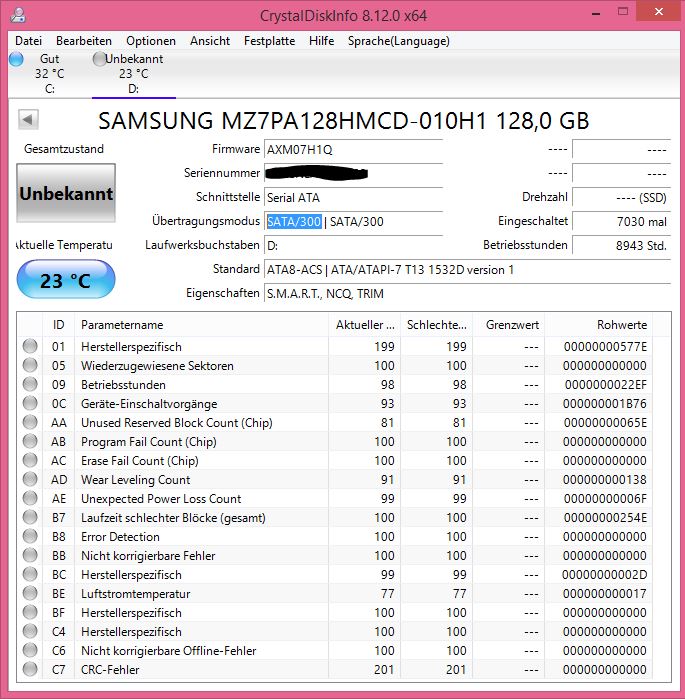Click status circle for Erase Fail Count row
Screen dimensions: 685x699
30,460
